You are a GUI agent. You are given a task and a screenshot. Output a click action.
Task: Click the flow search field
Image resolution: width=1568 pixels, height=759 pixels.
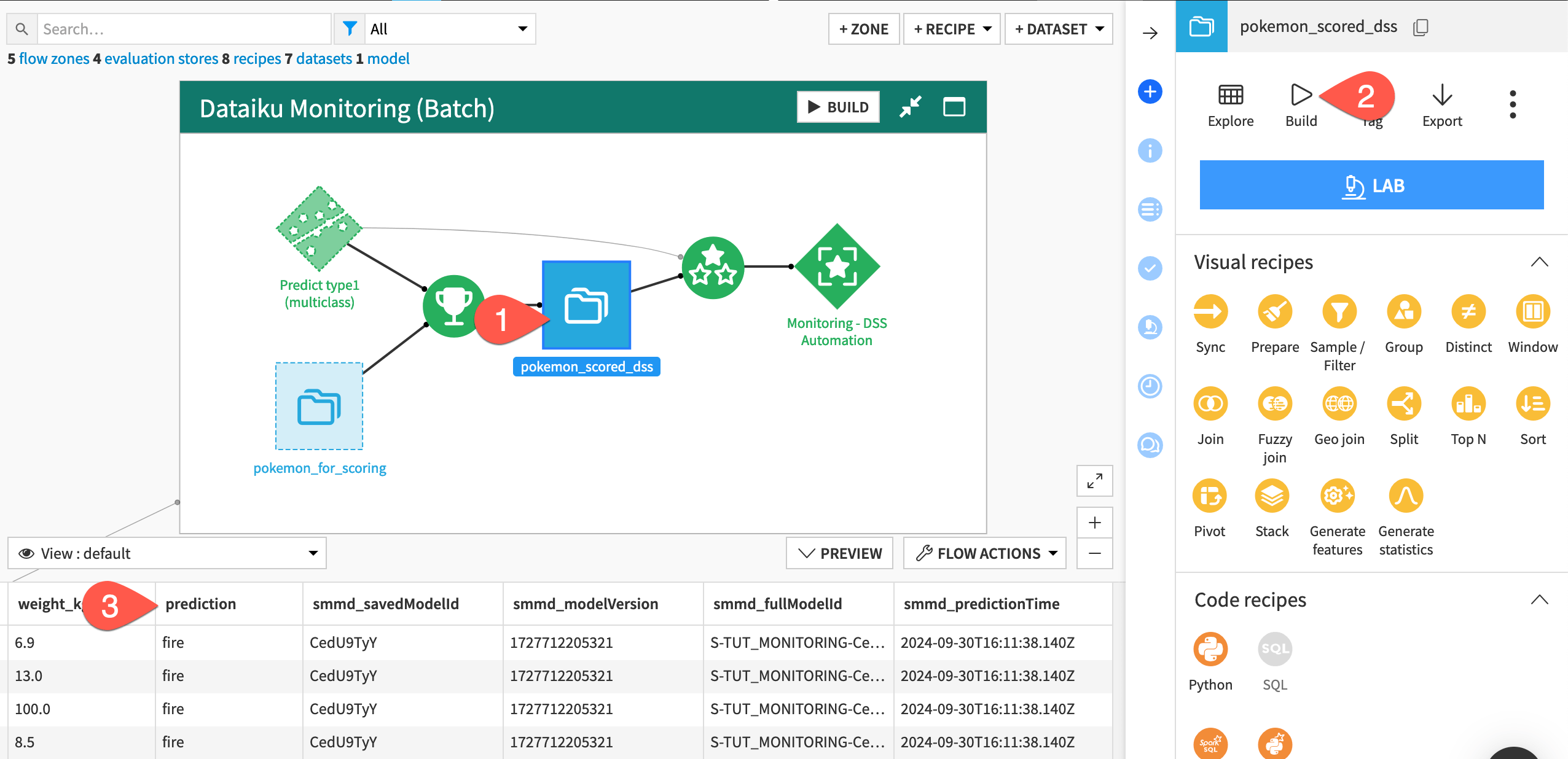pyautogui.click(x=183, y=29)
